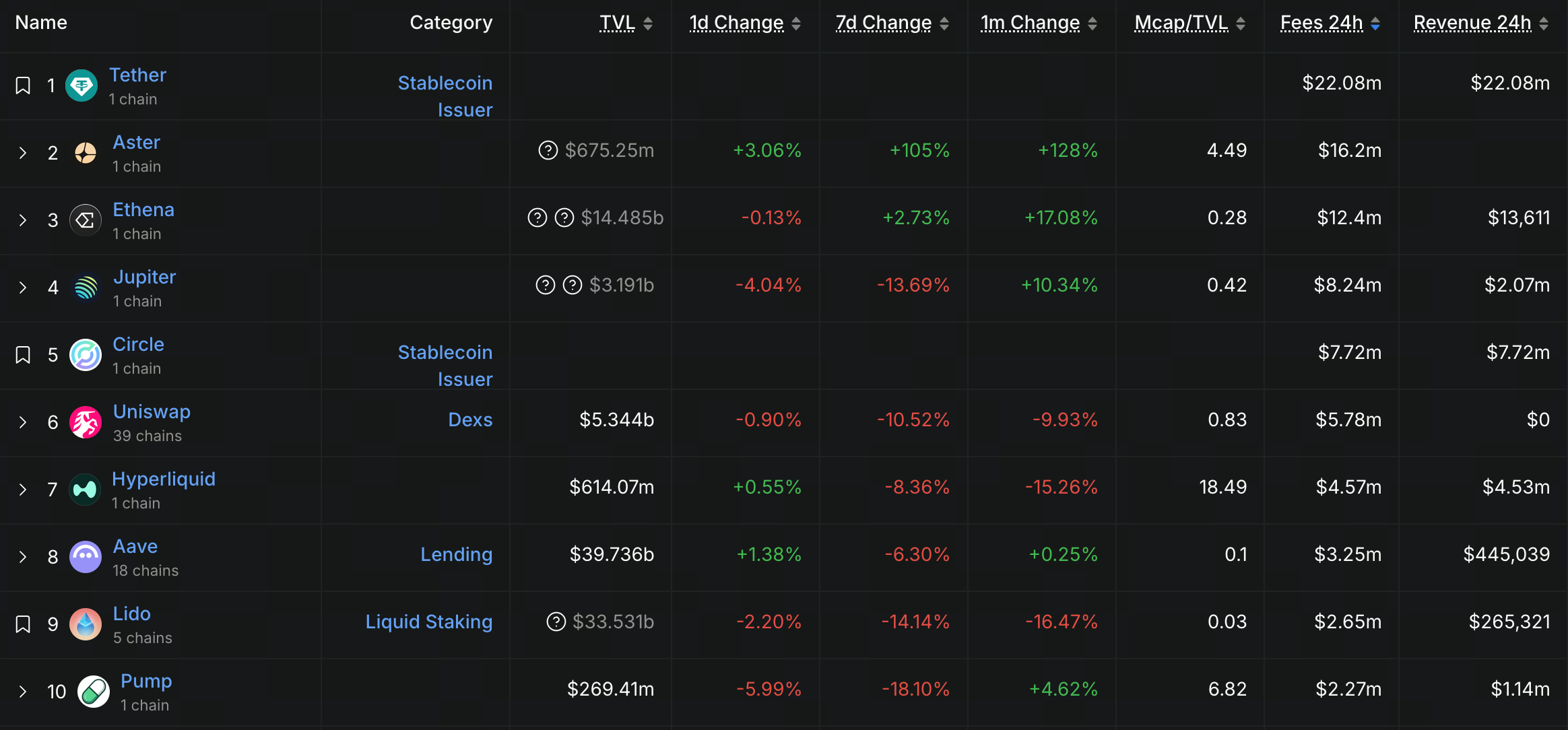This screenshot has width=1568, height=730.
Task: Click the Jupiter logo icon
Action: (x=86, y=288)
